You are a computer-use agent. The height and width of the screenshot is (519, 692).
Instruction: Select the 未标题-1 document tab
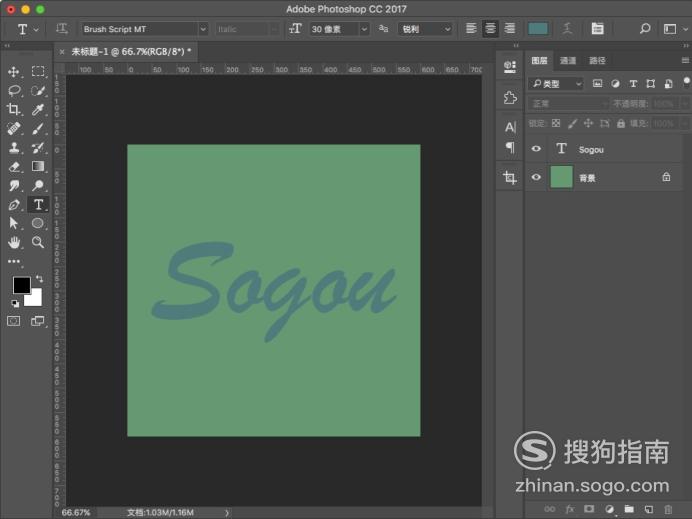pyautogui.click(x=131, y=52)
